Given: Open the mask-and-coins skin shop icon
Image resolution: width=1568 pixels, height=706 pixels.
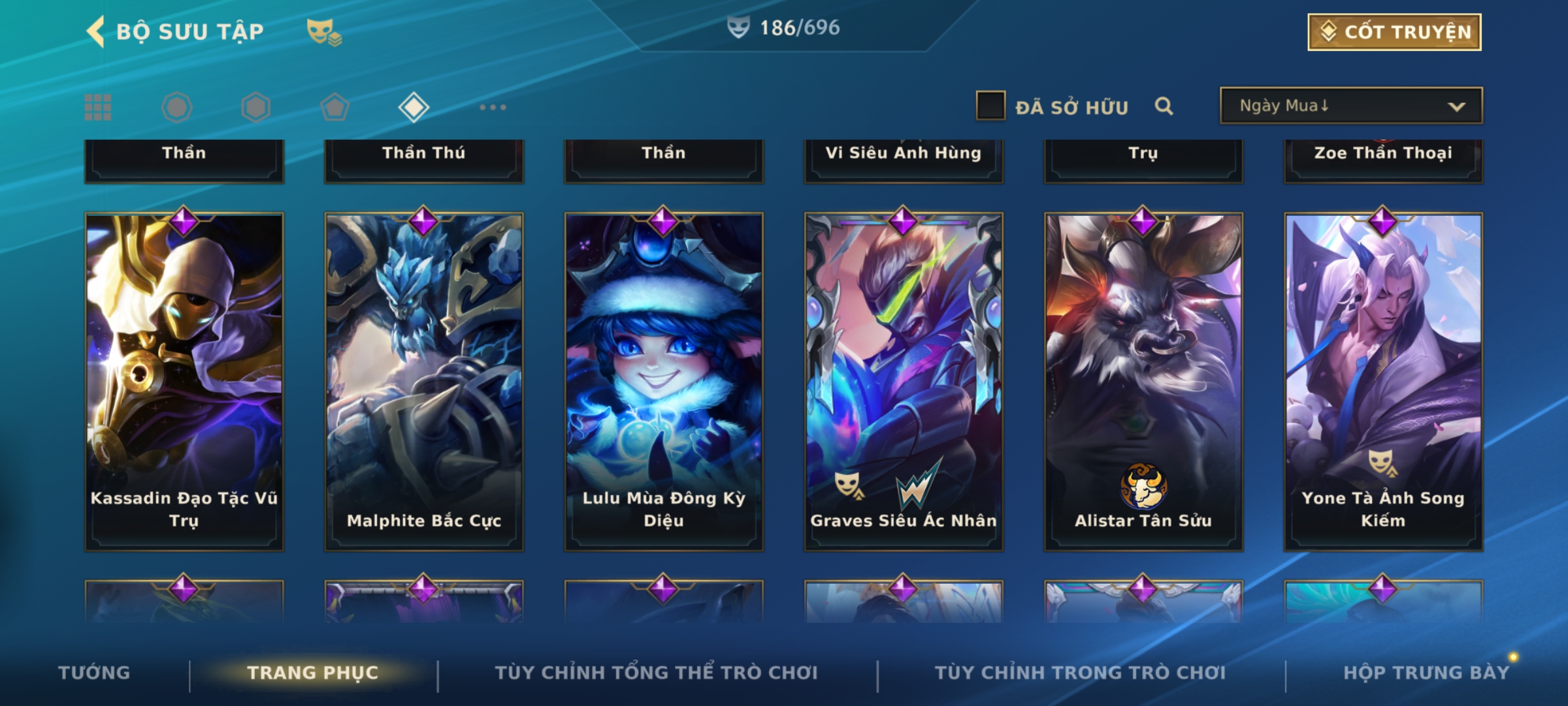Looking at the screenshot, I should pyautogui.click(x=324, y=32).
